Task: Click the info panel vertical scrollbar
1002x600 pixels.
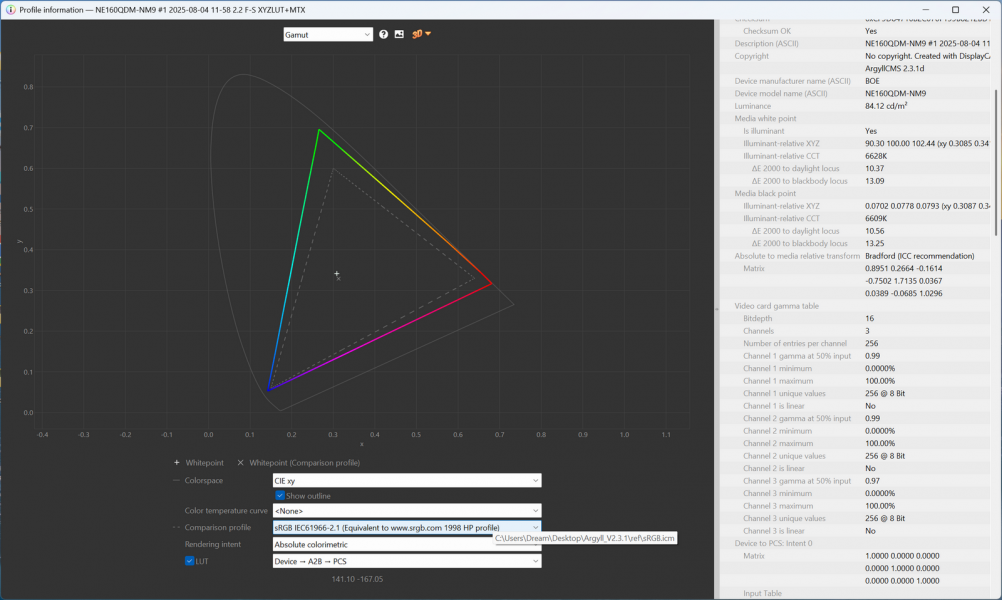Action: click(x=996, y=160)
